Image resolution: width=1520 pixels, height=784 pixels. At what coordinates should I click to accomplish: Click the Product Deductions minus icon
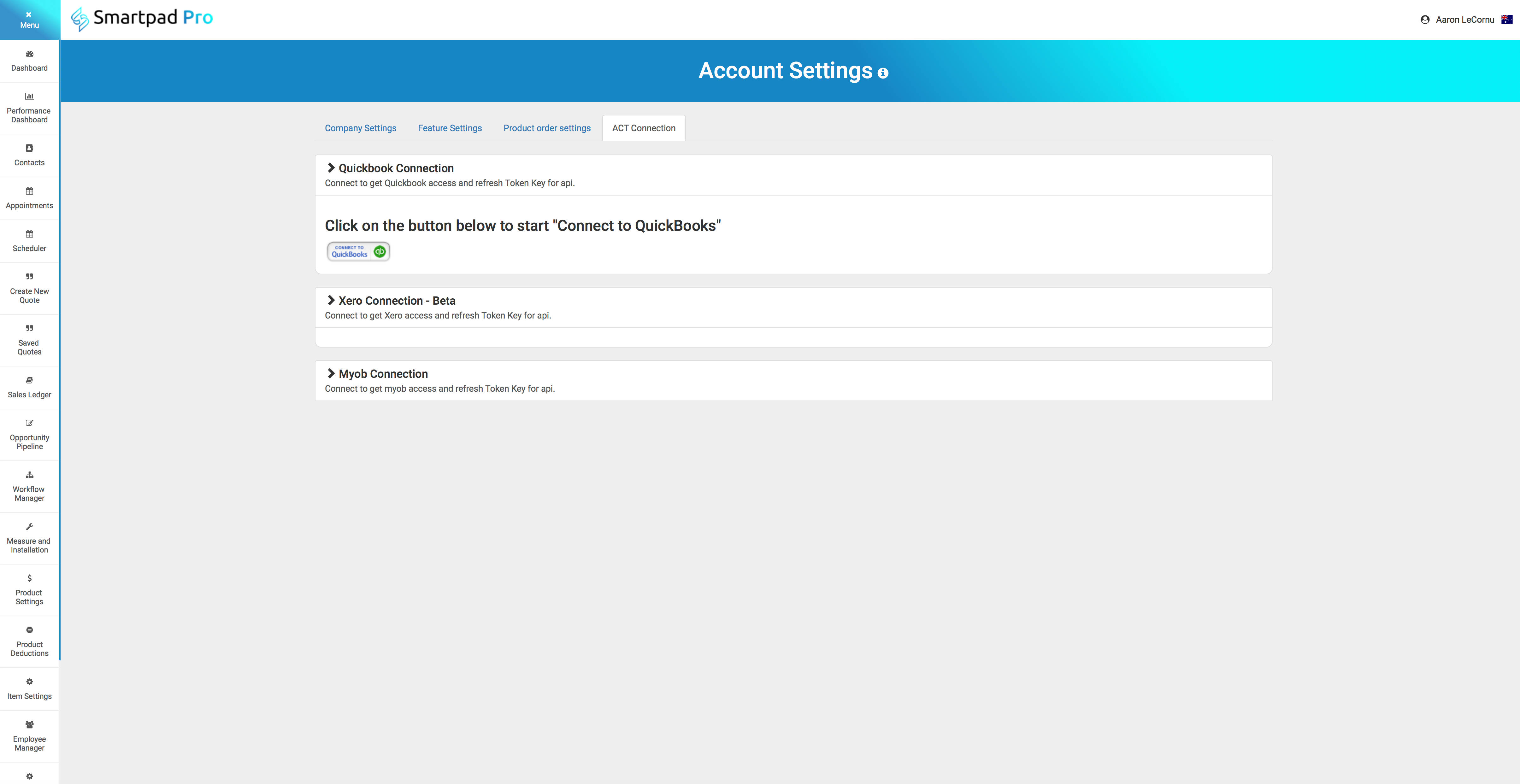point(30,630)
